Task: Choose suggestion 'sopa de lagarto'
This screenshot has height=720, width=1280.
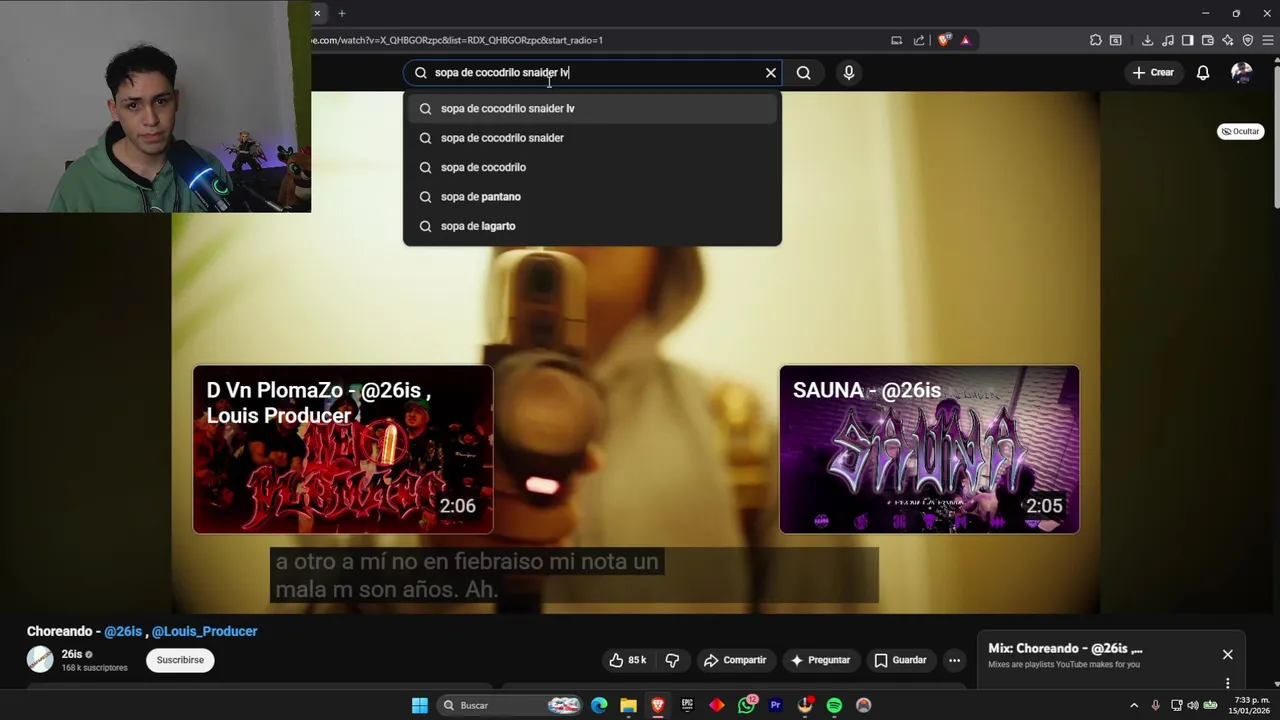Action: tap(592, 226)
